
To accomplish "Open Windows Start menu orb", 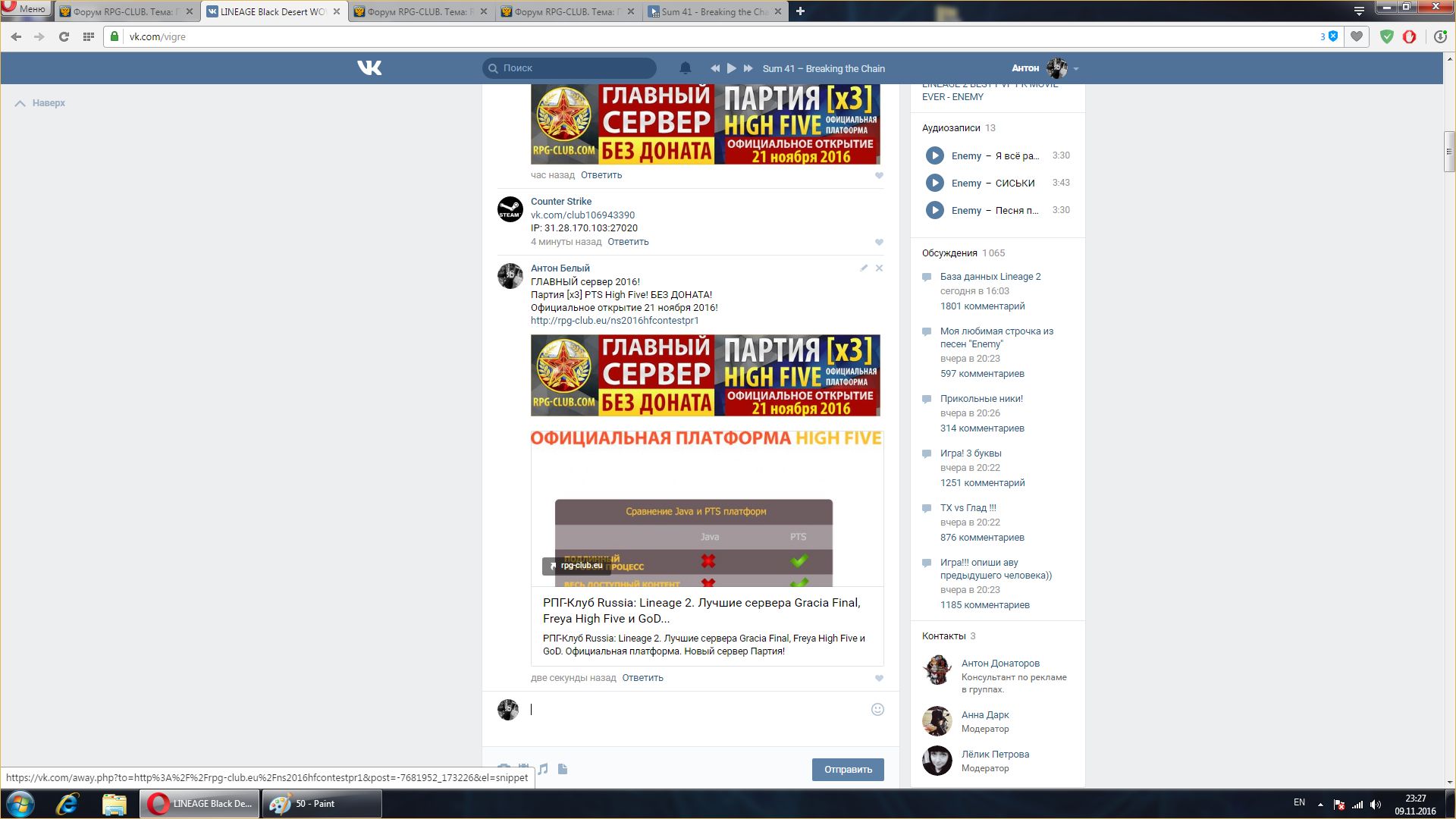I will point(20,804).
